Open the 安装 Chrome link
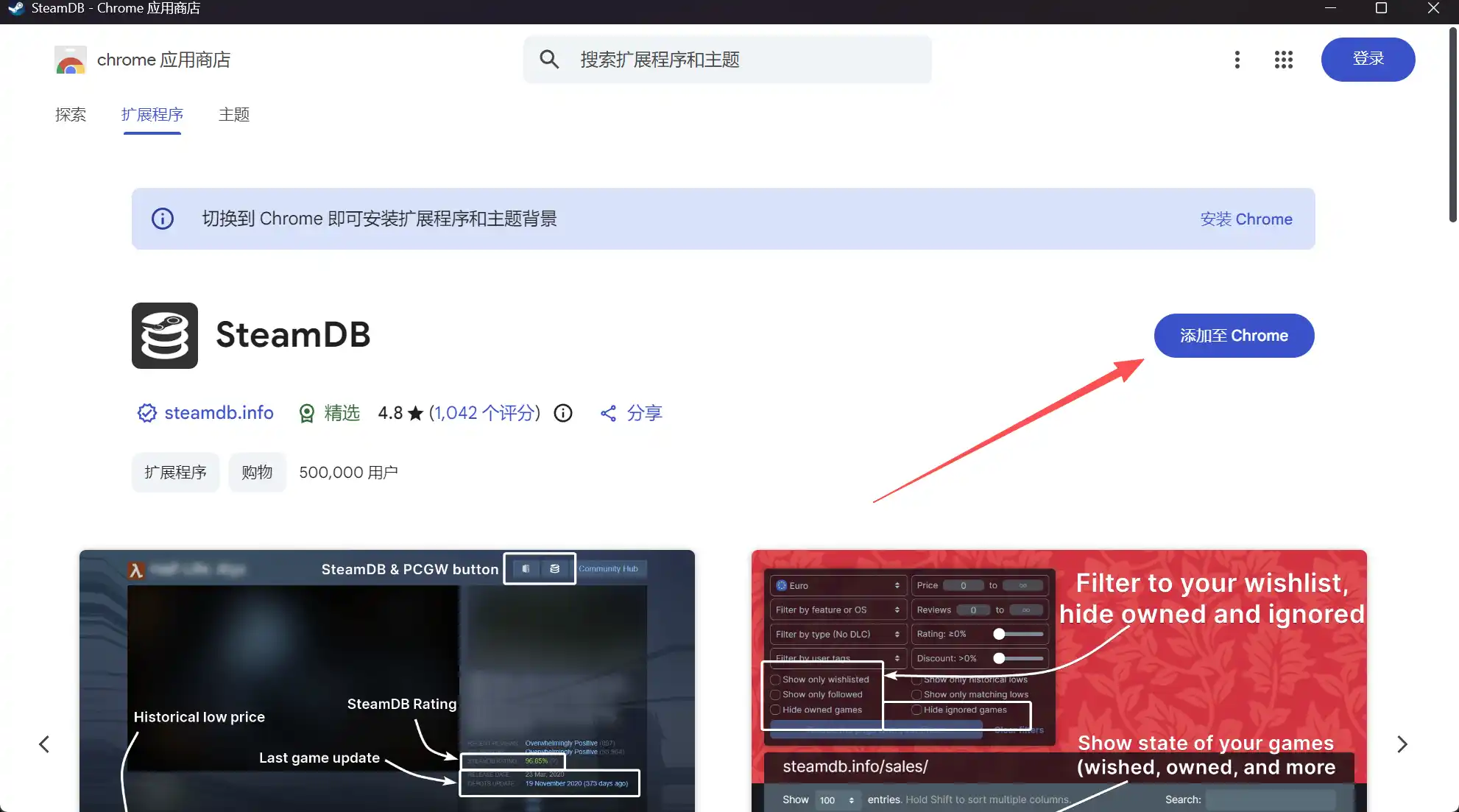 coord(1246,219)
